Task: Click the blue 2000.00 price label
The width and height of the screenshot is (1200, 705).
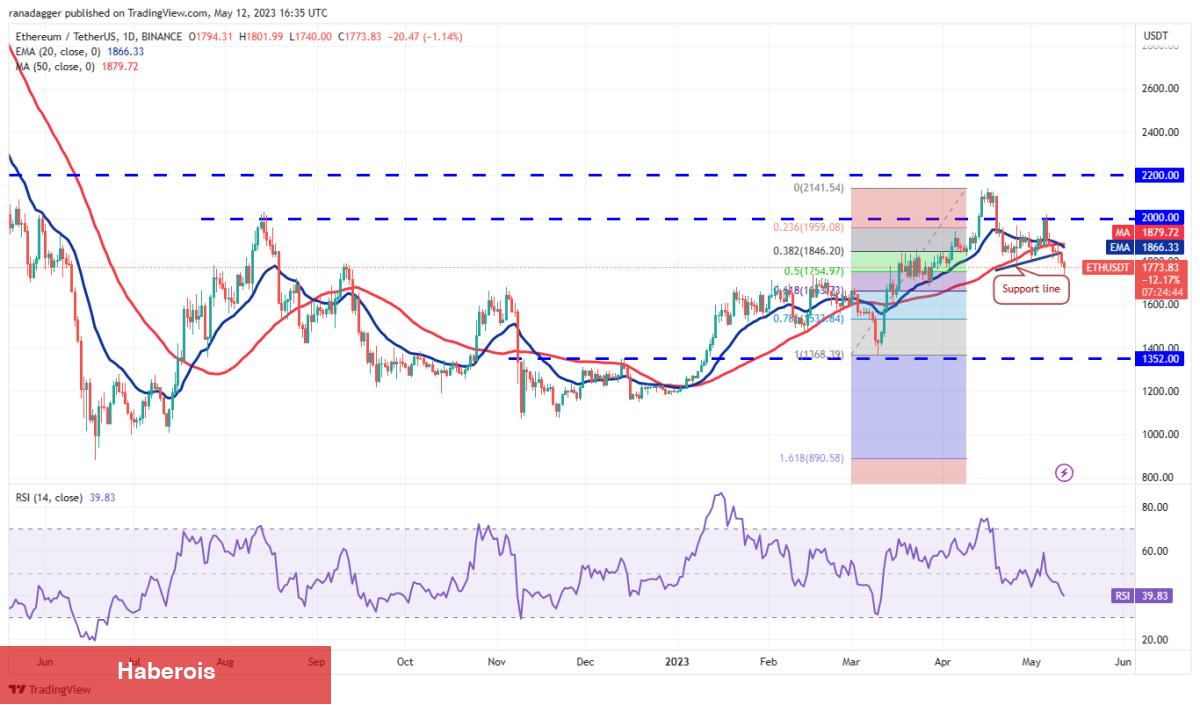Action: click(x=1161, y=217)
